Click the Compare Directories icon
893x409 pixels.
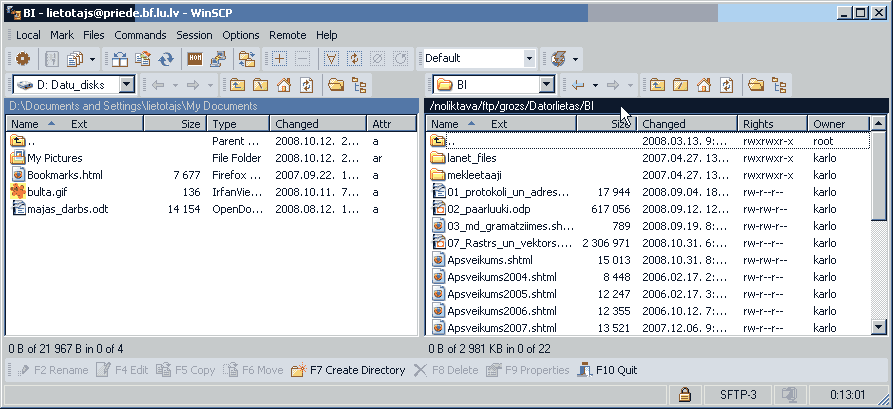(x=120, y=58)
